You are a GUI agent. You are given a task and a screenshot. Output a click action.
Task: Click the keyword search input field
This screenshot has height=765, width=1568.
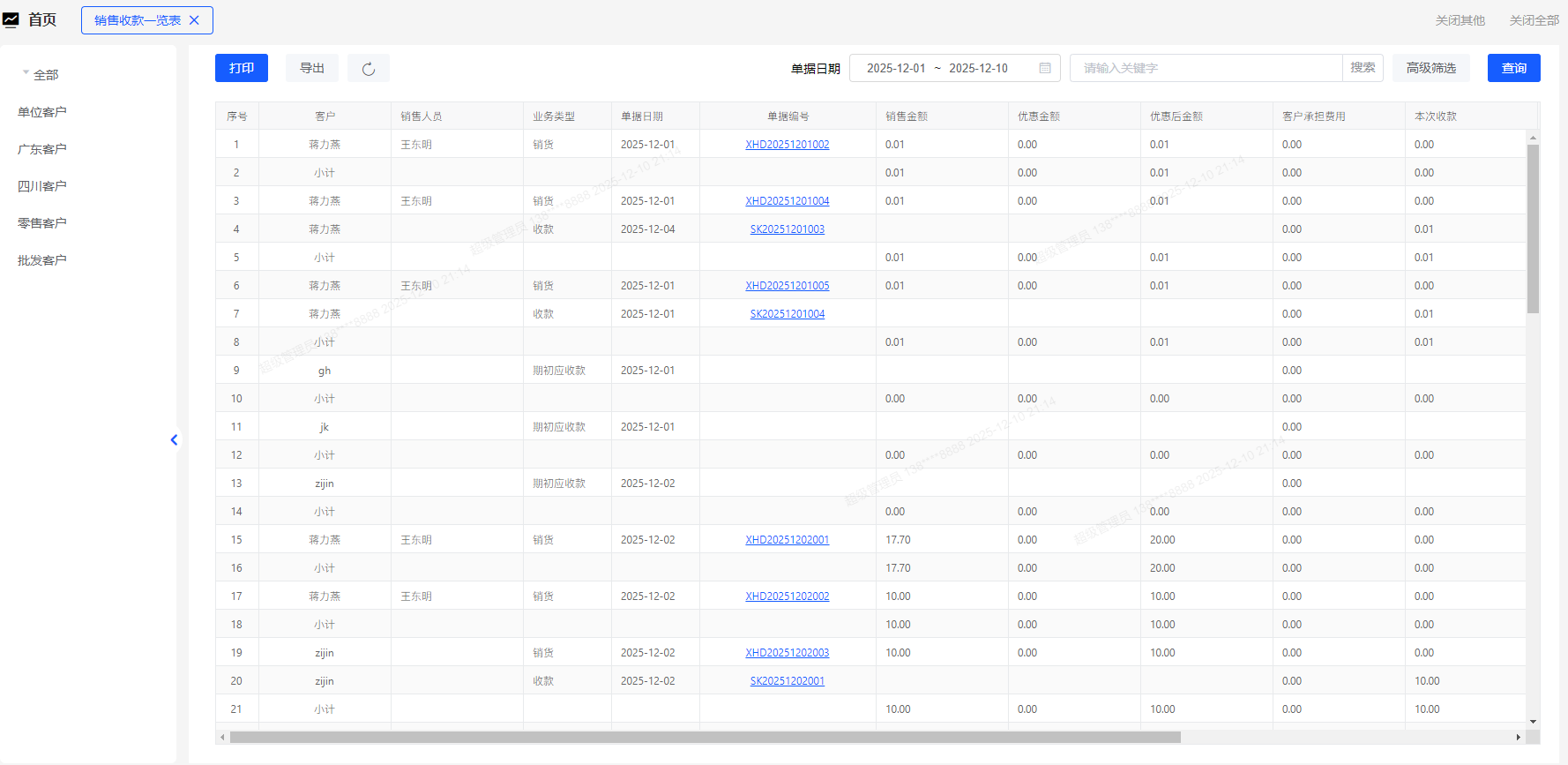(1205, 68)
